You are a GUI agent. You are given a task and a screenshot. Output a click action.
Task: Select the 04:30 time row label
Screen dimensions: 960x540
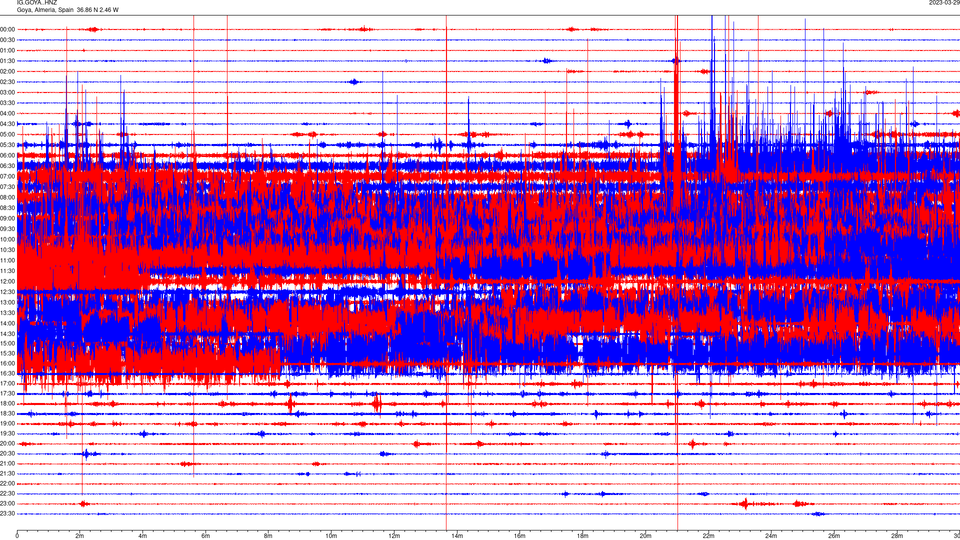pyautogui.click(x=7, y=124)
